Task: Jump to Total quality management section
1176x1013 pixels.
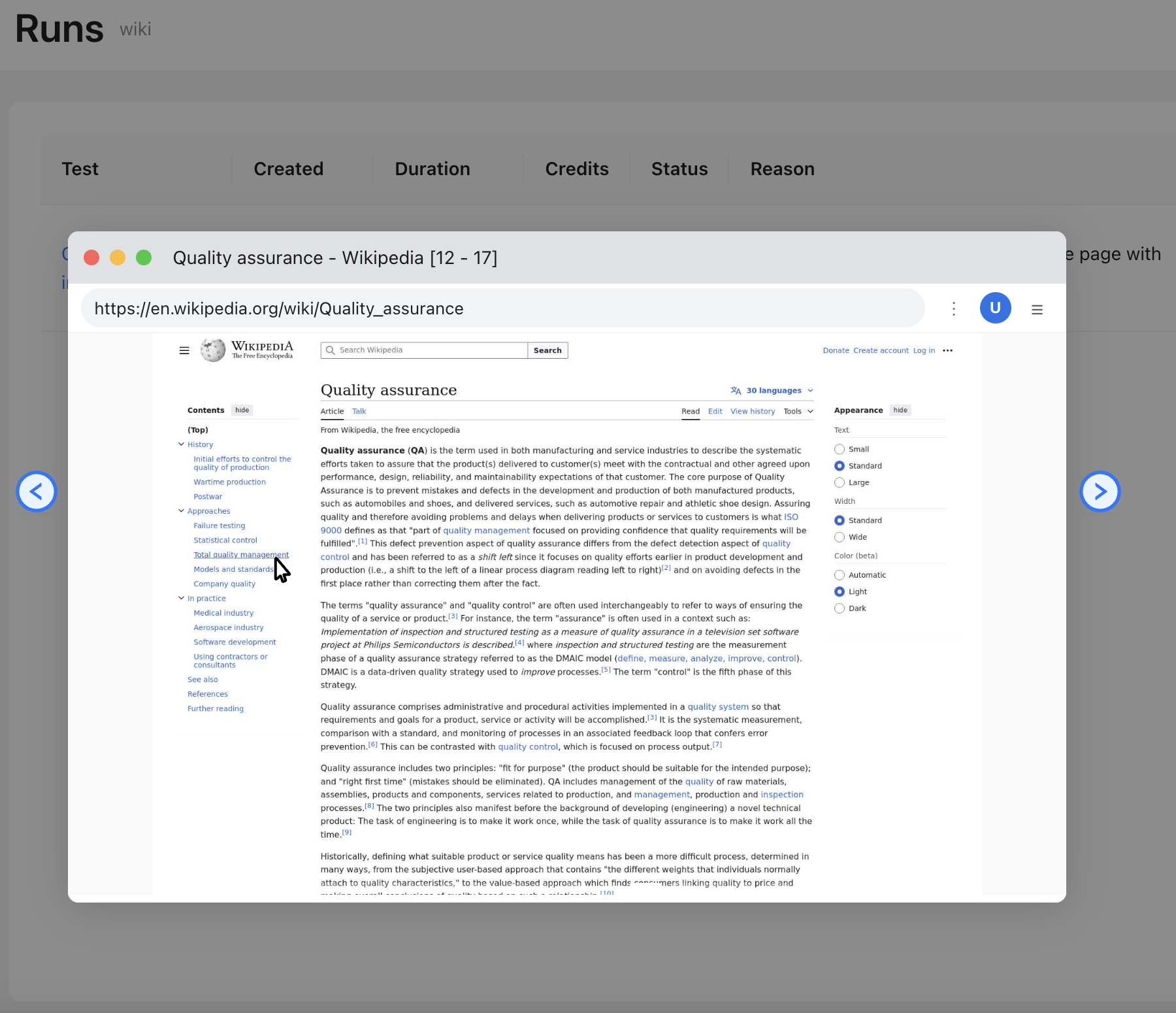Action: click(x=241, y=555)
